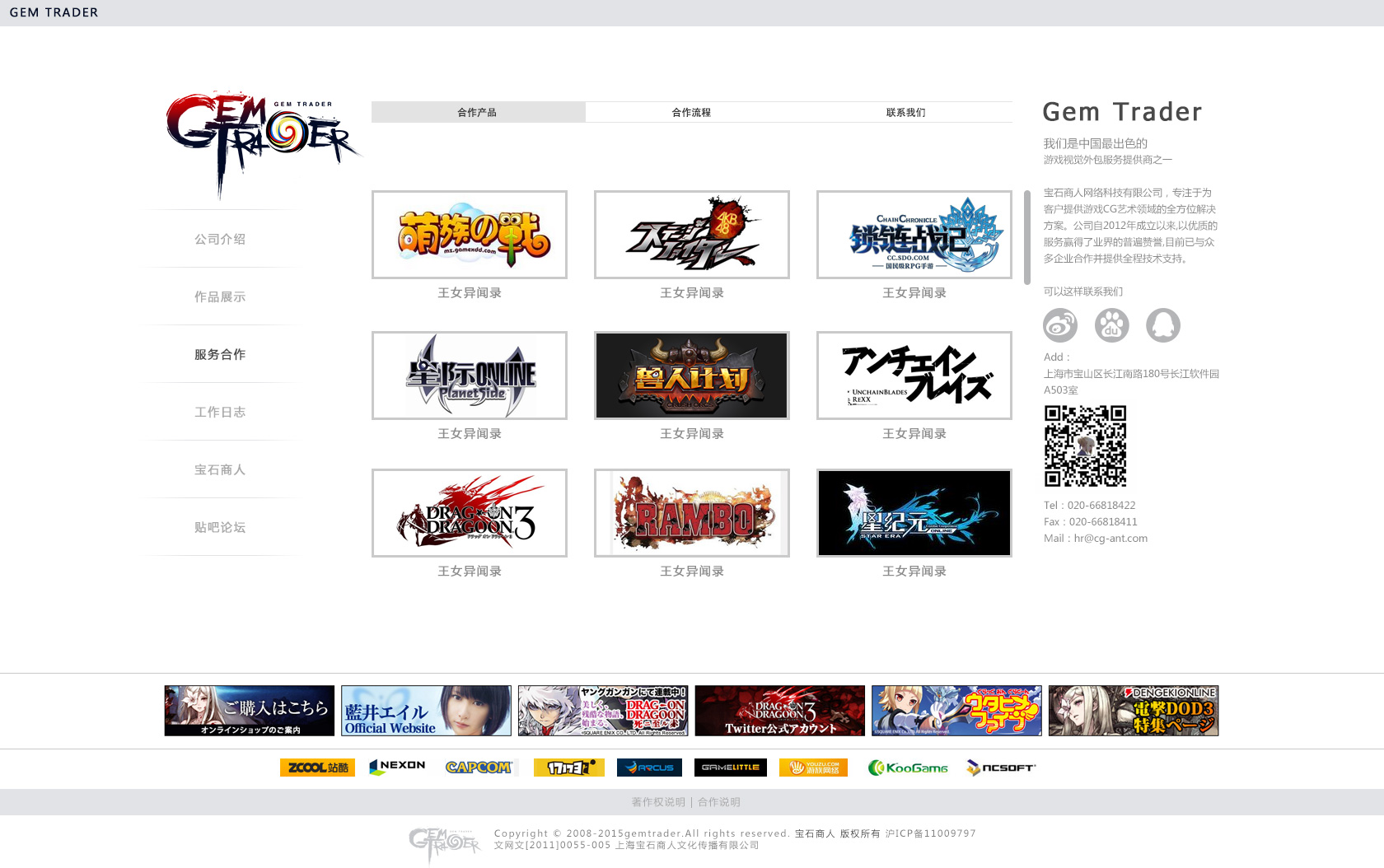Open the 星纪元 Star Era thumbnail
This screenshot has width=1384, height=868.
click(x=914, y=513)
